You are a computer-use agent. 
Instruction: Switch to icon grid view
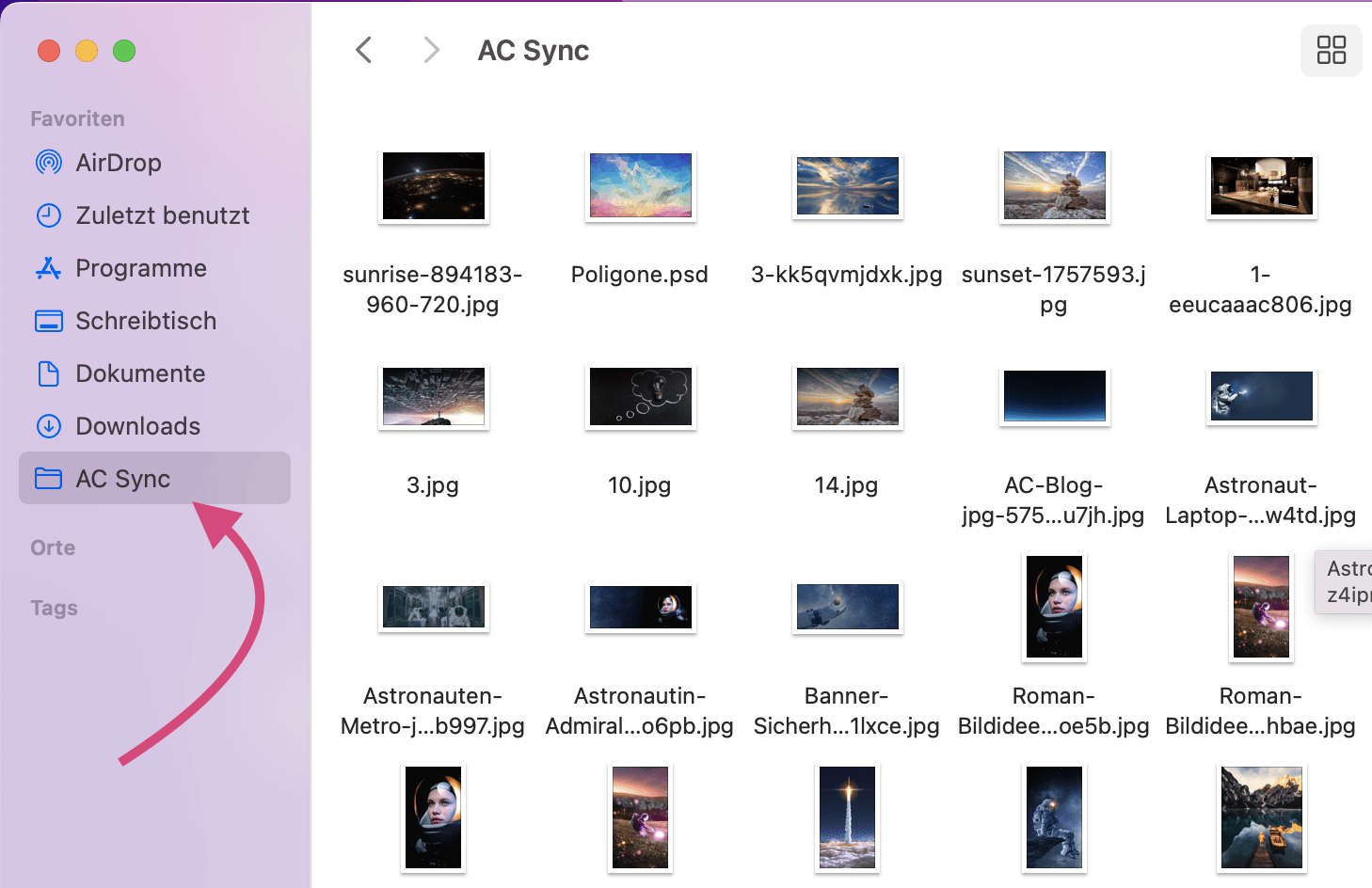point(1331,50)
